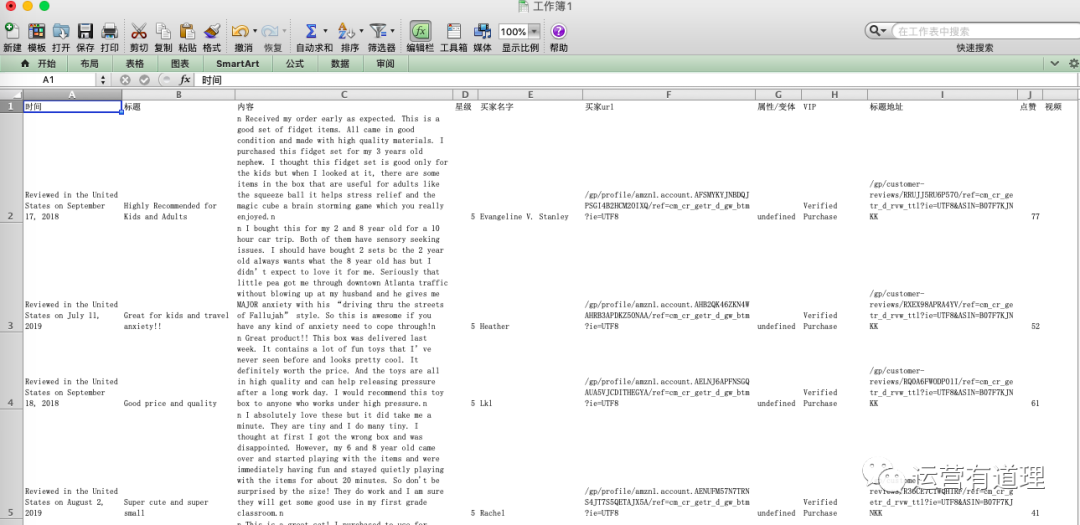Click the purple 帮助 (Help) icon
This screenshot has width=1080, height=525.
point(558,31)
